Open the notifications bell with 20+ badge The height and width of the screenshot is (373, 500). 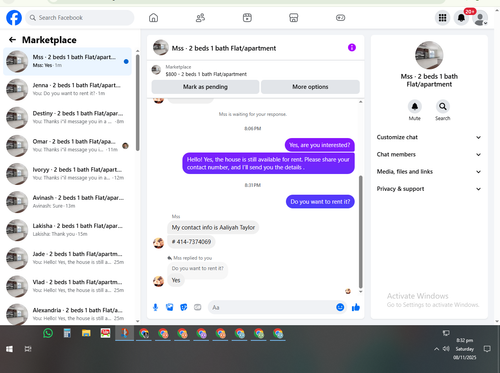(461, 18)
